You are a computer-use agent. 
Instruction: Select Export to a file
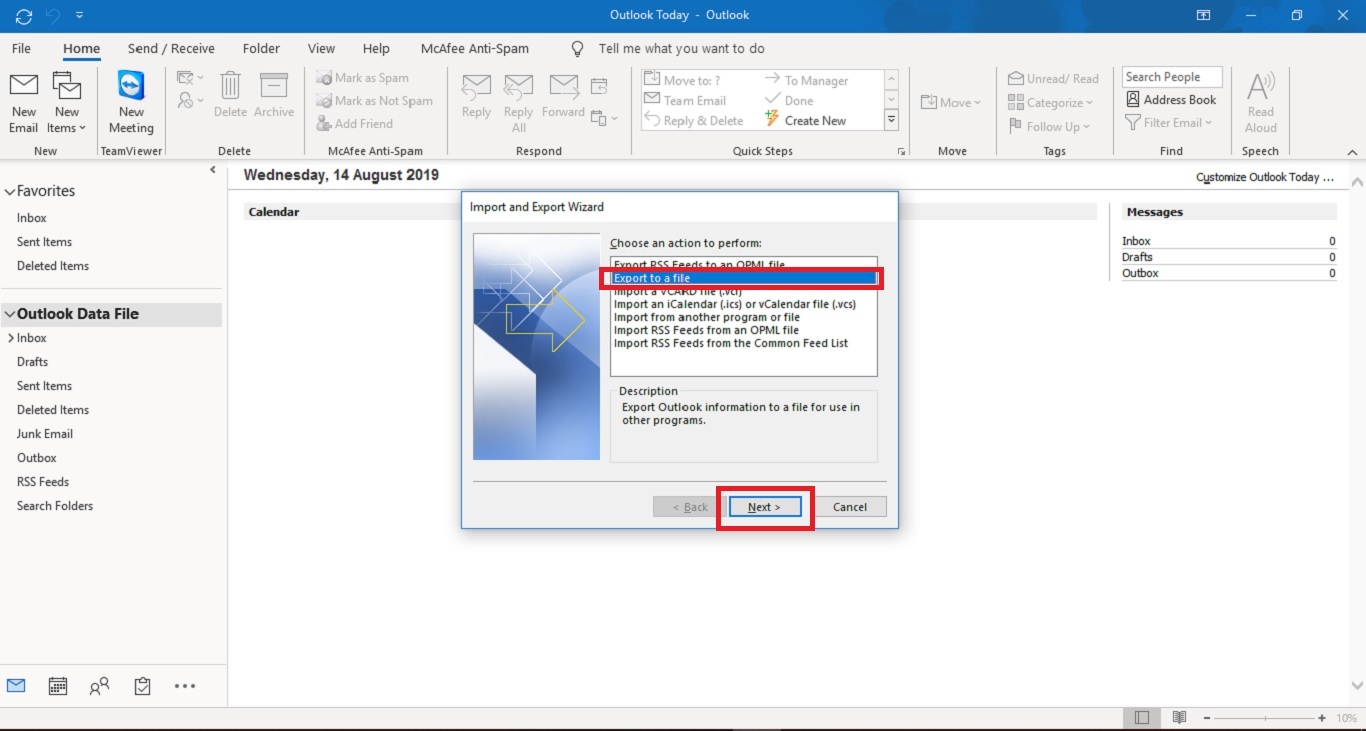pos(743,278)
